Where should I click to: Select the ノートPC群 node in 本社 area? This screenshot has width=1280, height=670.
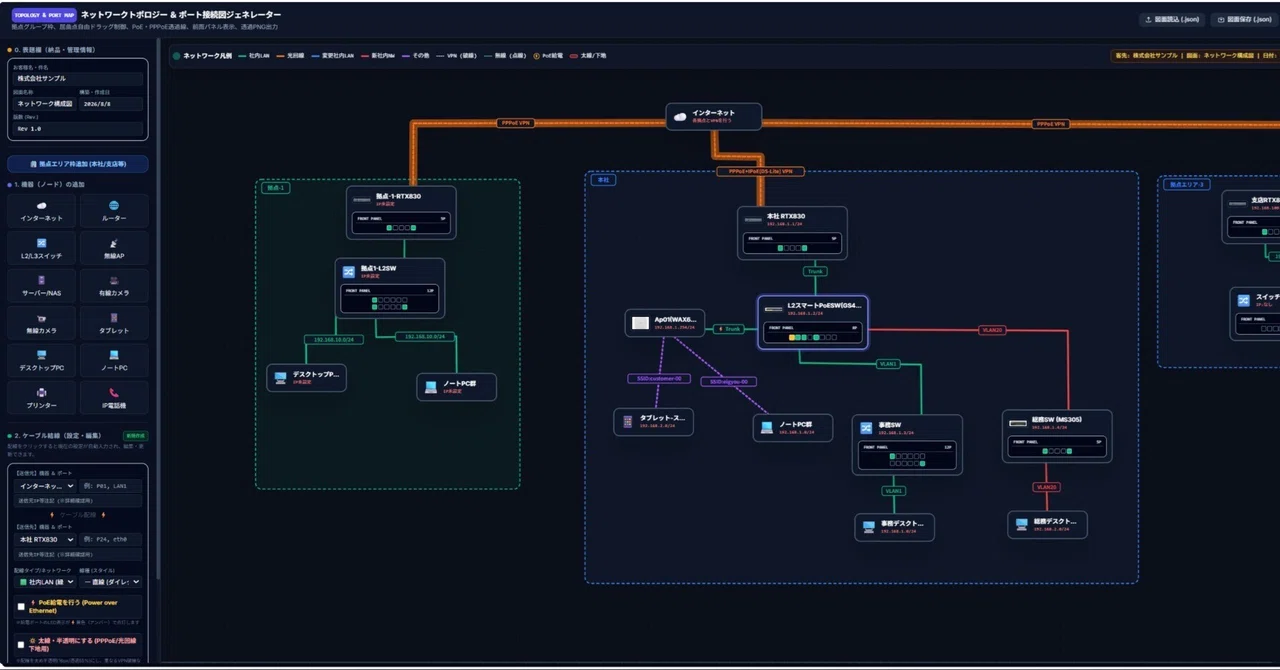click(x=792, y=428)
